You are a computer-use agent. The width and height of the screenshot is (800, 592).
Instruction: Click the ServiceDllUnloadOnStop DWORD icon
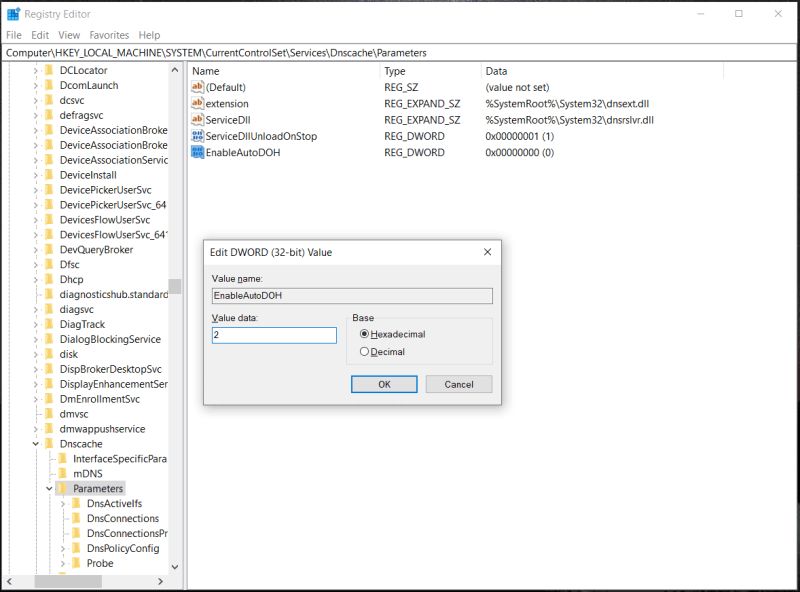tap(196, 136)
